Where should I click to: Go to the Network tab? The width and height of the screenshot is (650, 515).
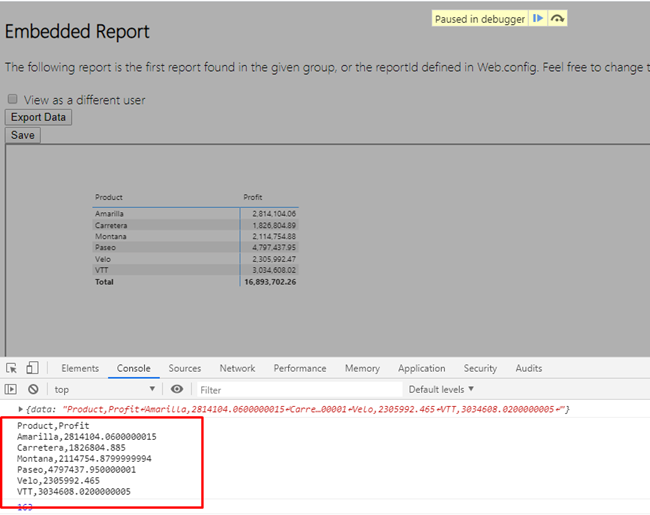238,368
